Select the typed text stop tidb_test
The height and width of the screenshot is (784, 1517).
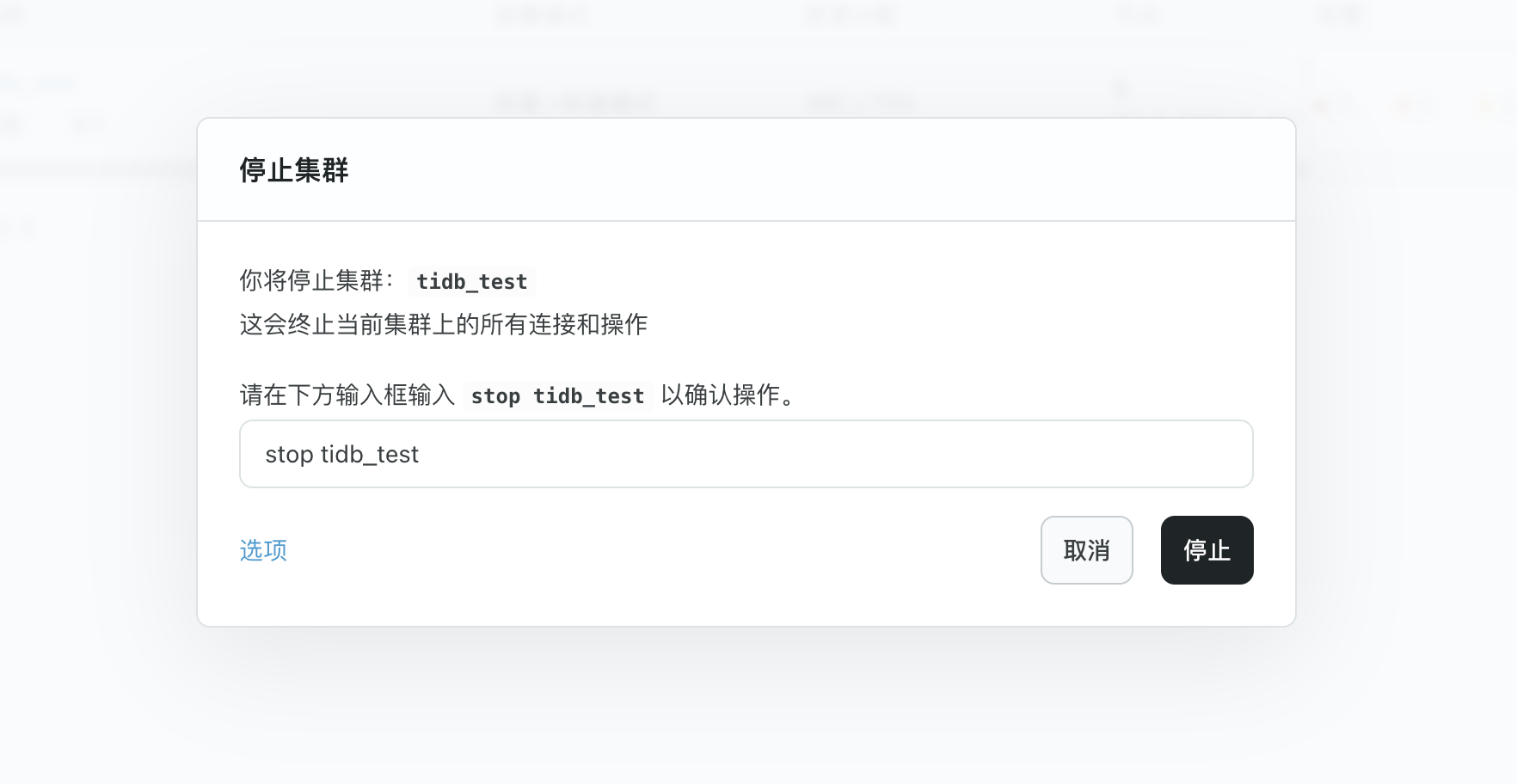coord(342,454)
